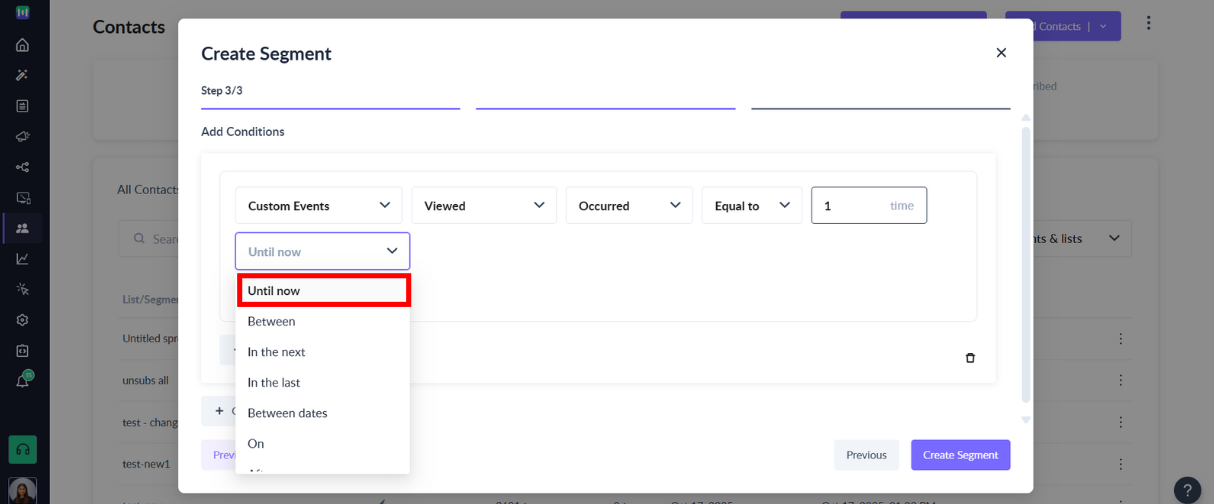The width and height of the screenshot is (1214, 504).
Task: Open the Custom Events dropdown
Action: click(319, 205)
